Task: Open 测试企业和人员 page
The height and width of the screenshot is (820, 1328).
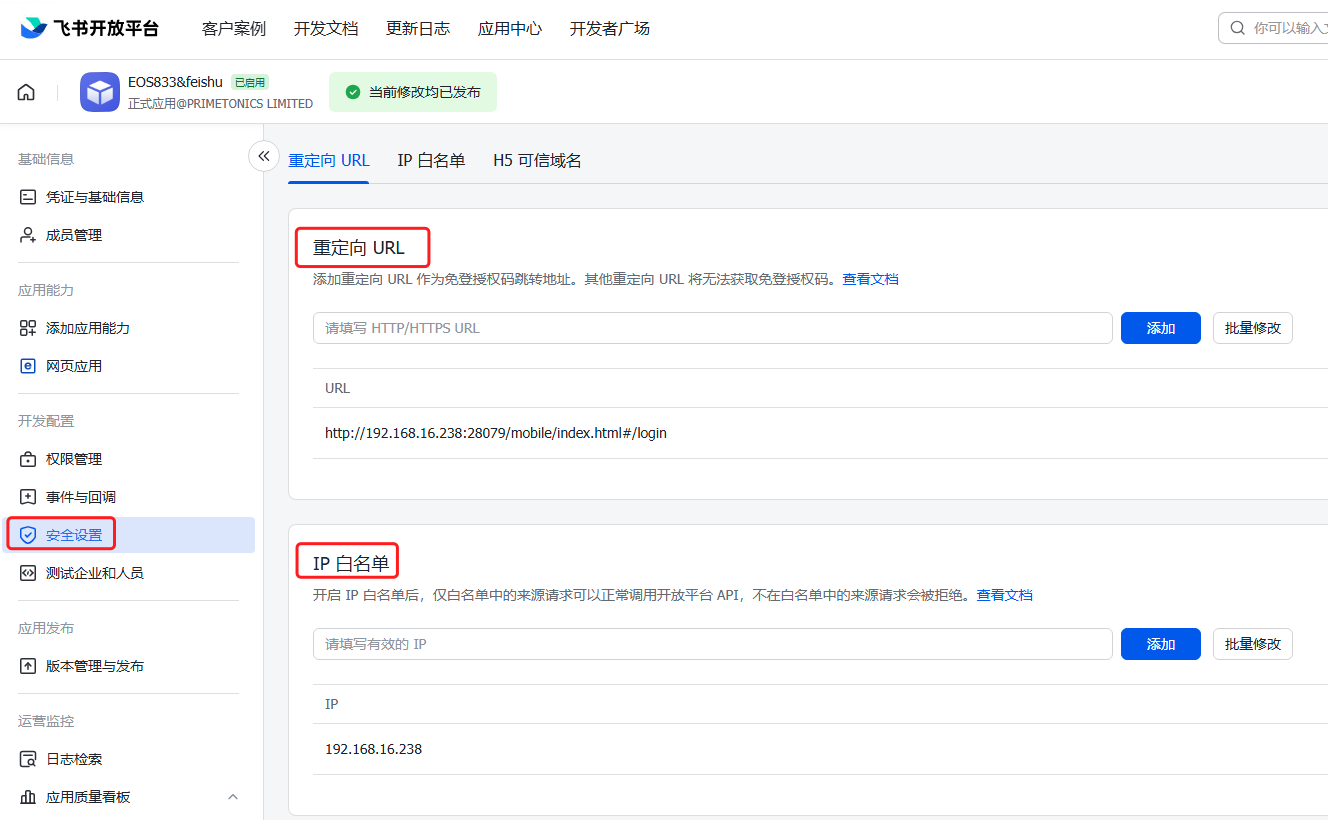Action: [x=94, y=573]
